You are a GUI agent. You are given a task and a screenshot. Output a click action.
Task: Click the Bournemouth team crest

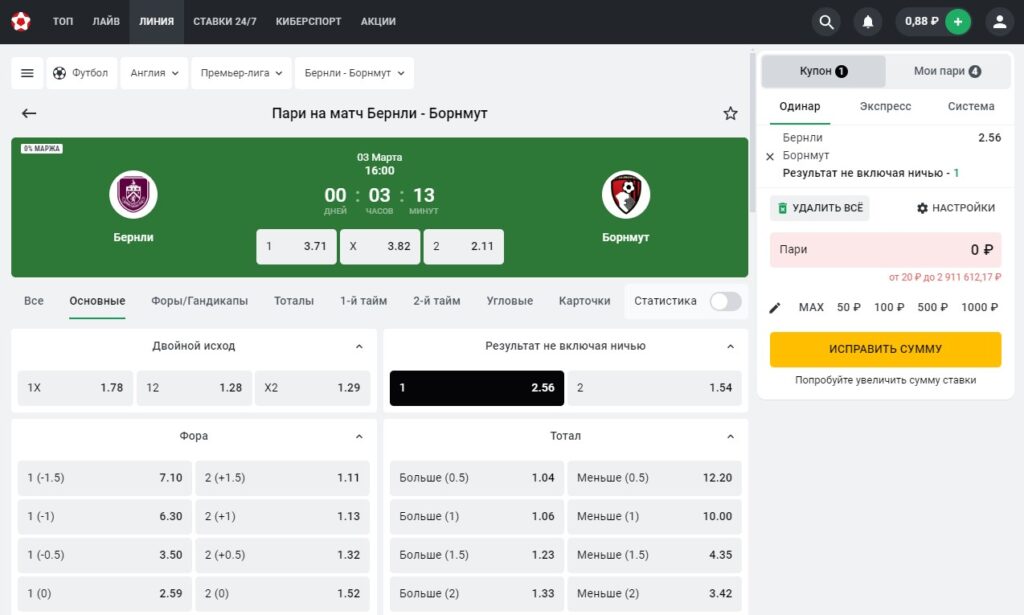pos(626,195)
